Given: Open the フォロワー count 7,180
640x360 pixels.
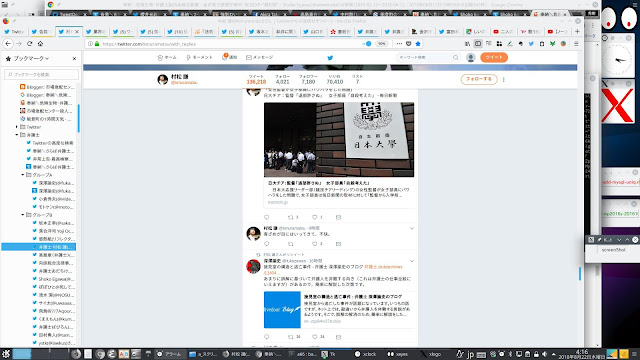Looking at the screenshot, I should pos(308,79).
